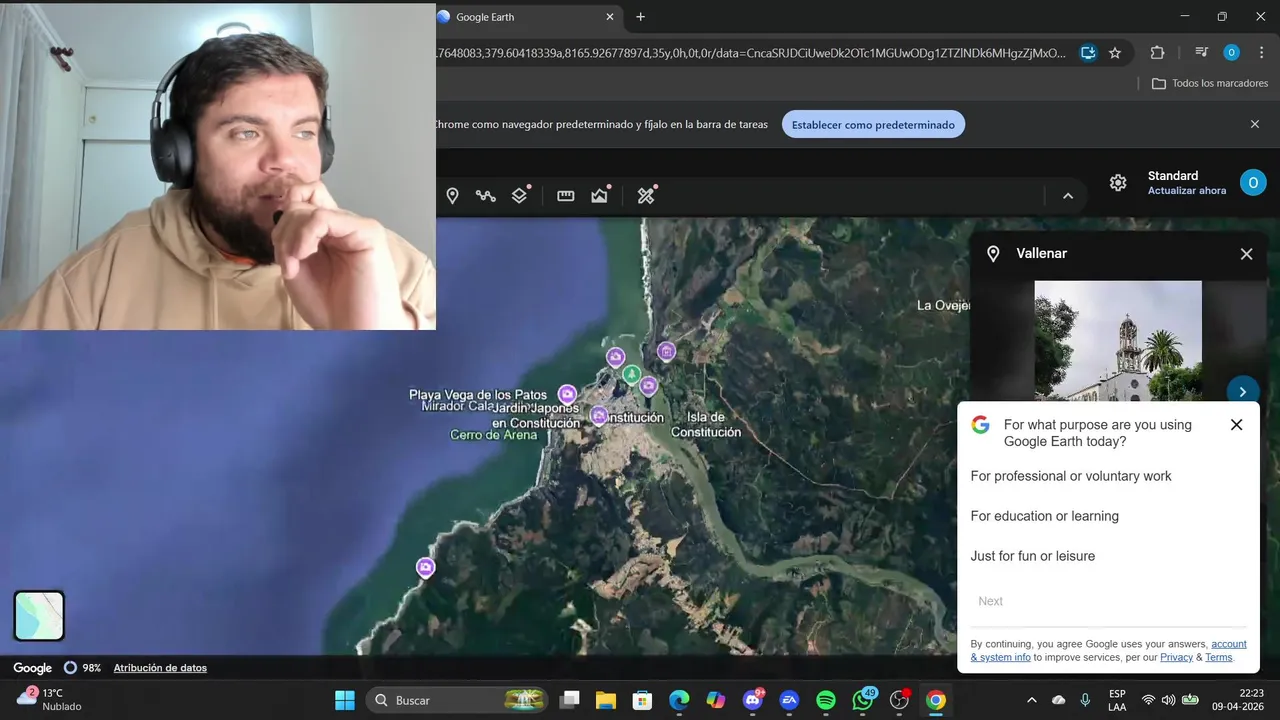Screen dimensions: 1280x720
Task: Click the Isla de Constitución label
Action: [x=706, y=425]
